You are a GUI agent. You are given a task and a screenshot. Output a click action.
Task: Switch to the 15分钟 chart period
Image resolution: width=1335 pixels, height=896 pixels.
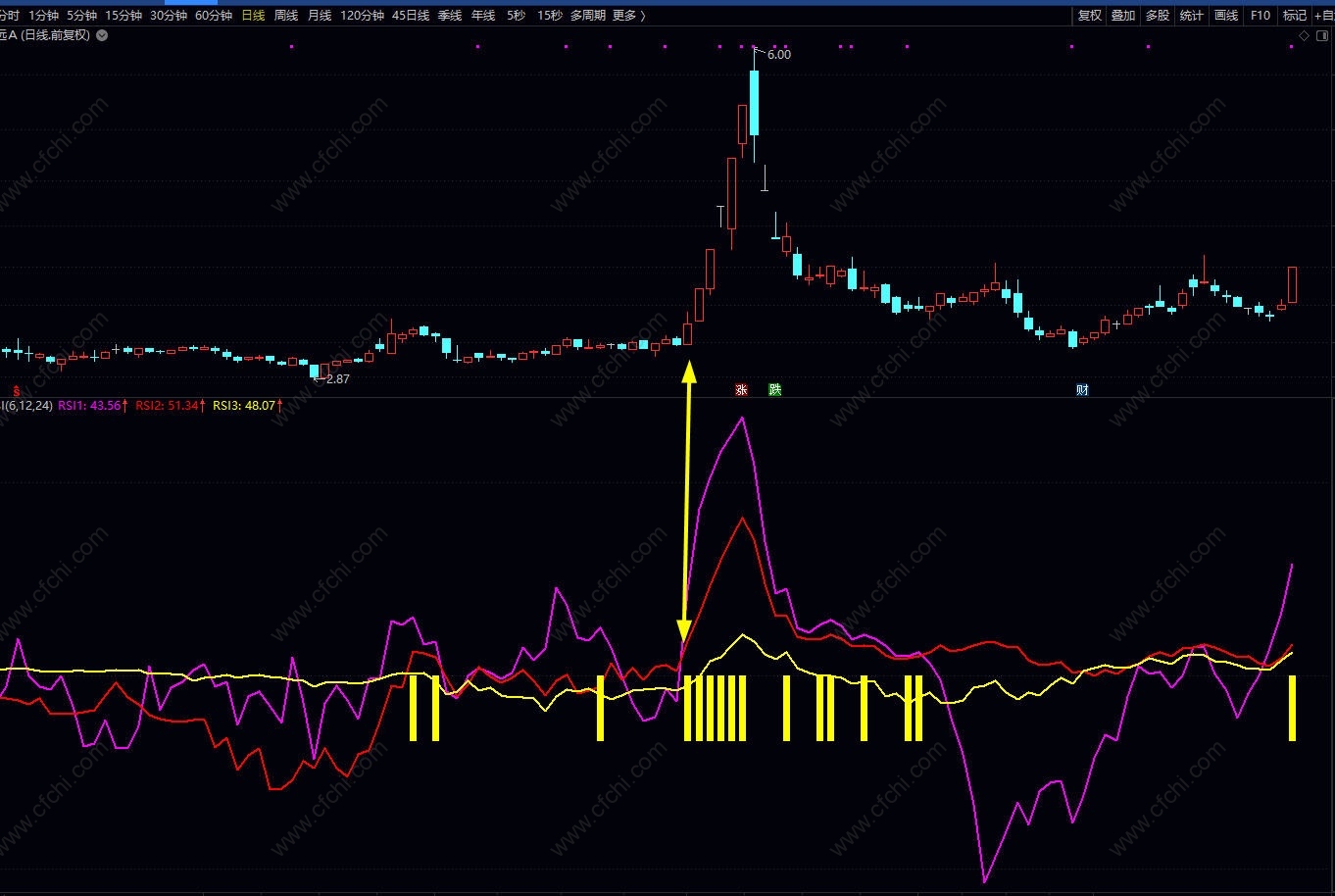click(x=124, y=16)
